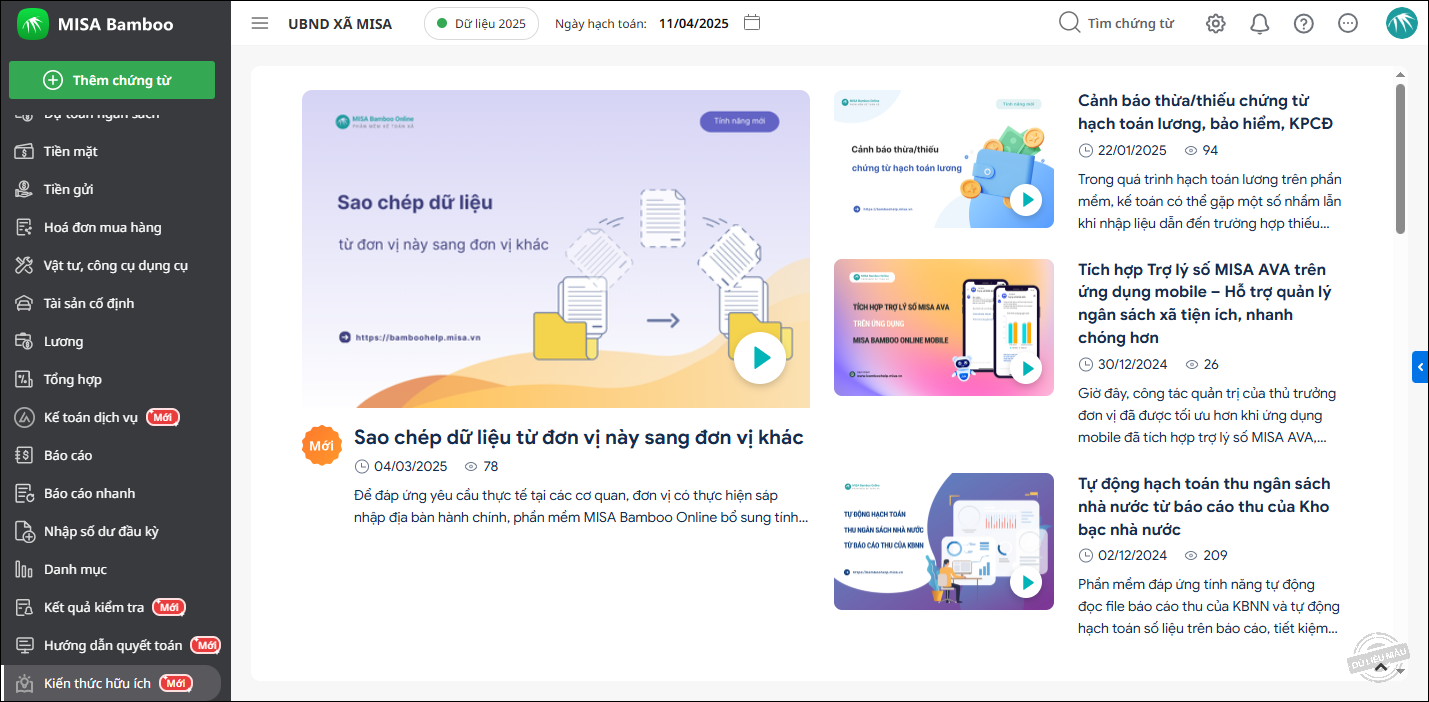Click the 02/12/2024 article date
The image size is (1429, 702).
(1132, 555)
